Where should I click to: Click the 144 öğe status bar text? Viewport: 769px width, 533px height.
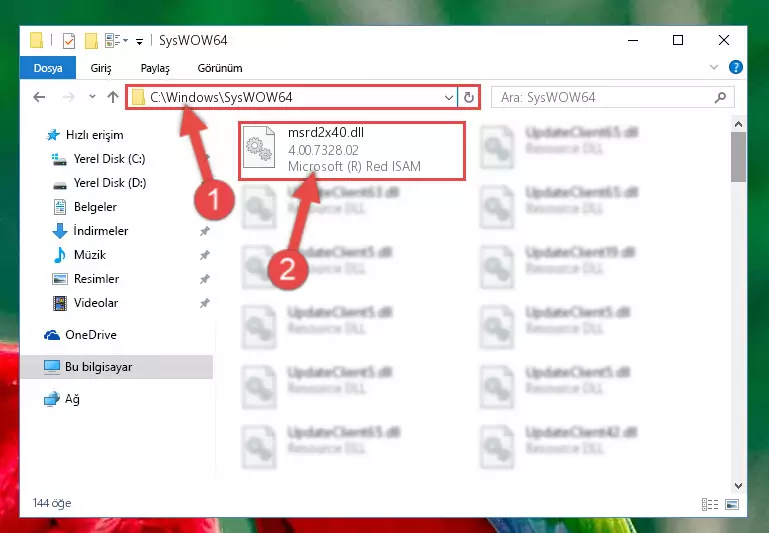[52, 503]
